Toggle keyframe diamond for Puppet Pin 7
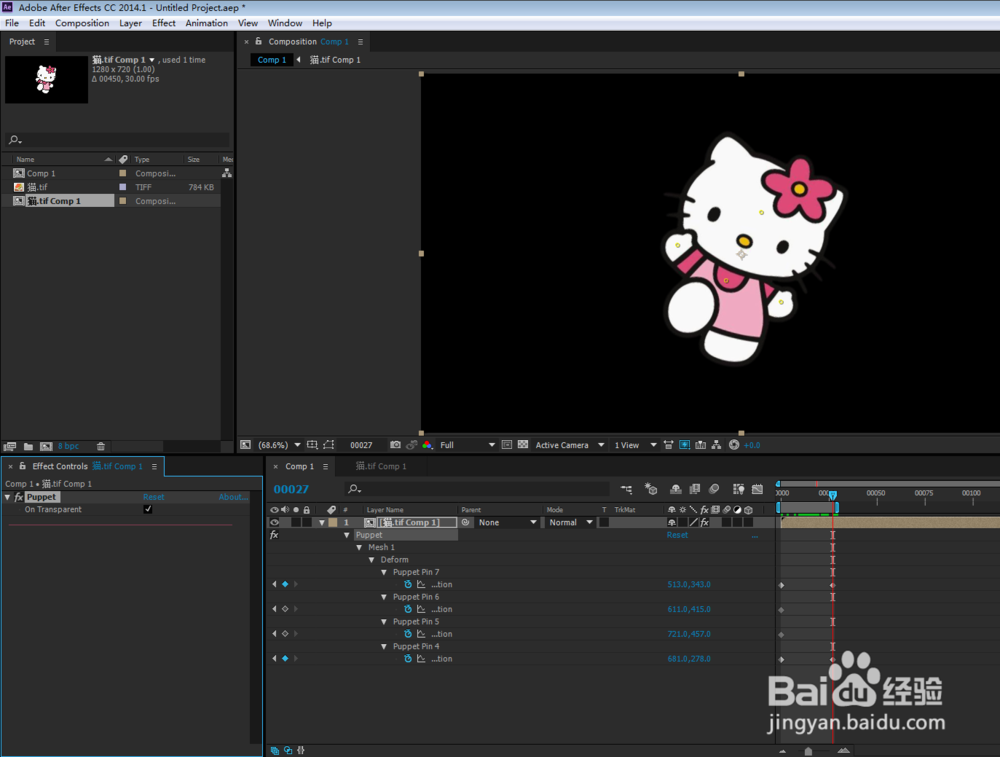This screenshot has width=1000, height=757. (285, 584)
